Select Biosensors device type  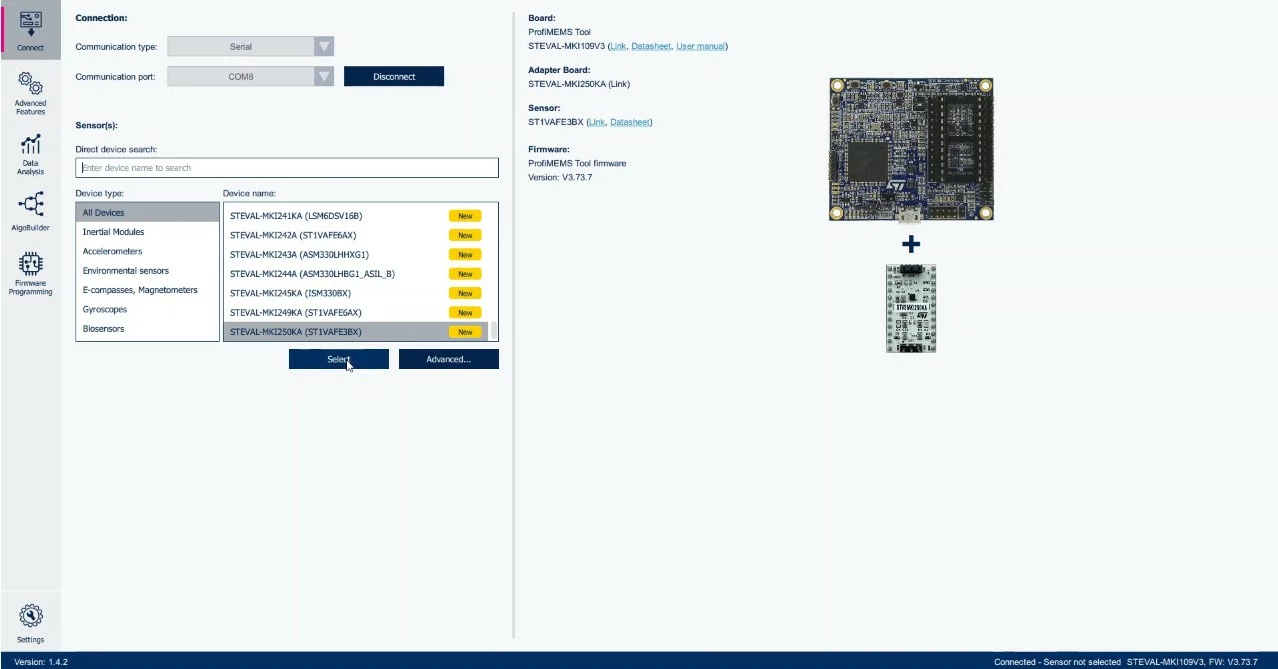147,329
